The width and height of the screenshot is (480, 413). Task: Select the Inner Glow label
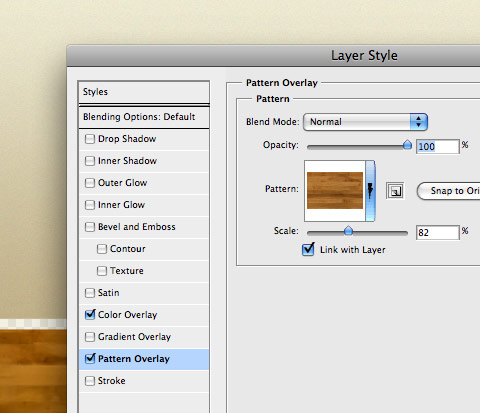point(121,205)
